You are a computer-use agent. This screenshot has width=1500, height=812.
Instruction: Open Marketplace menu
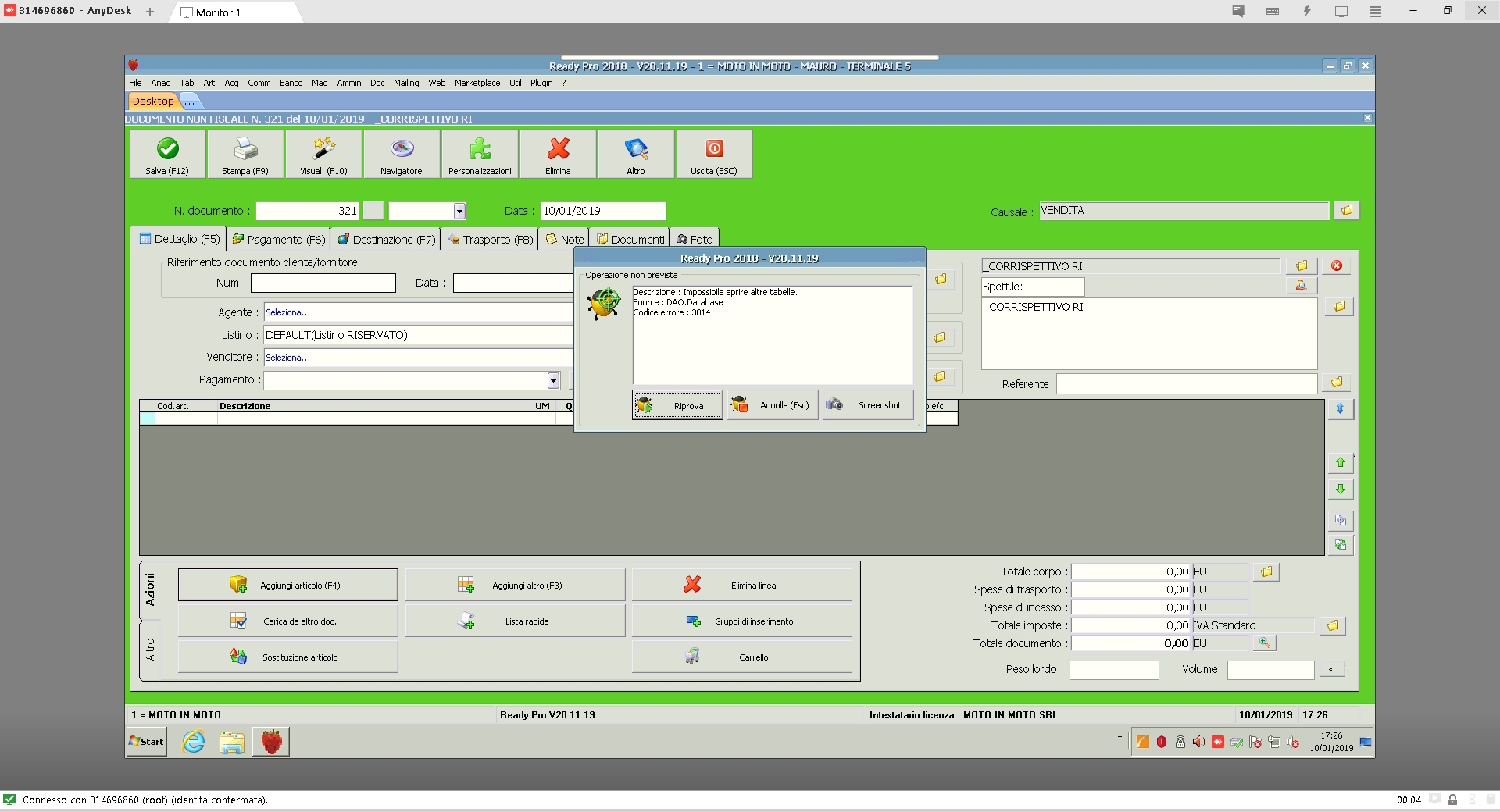(x=477, y=83)
